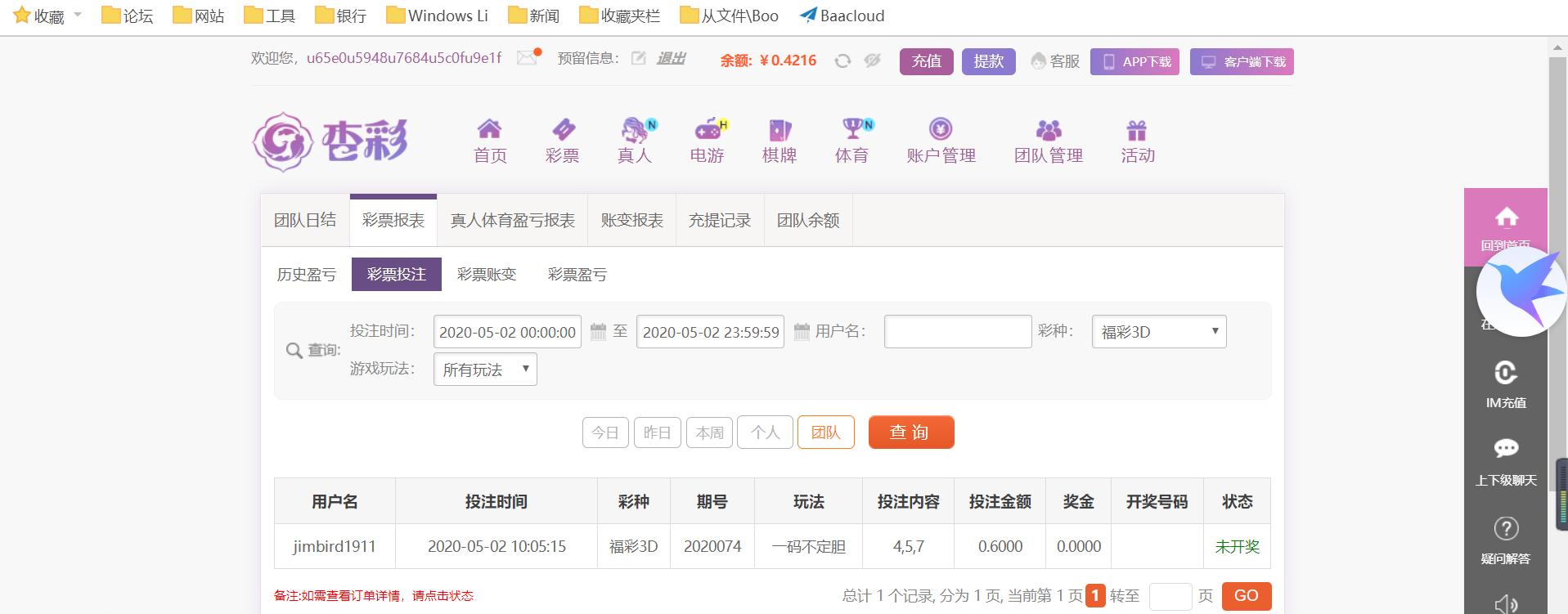Click the floating blue bird icon
1568x614 pixels.
pos(1521,290)
